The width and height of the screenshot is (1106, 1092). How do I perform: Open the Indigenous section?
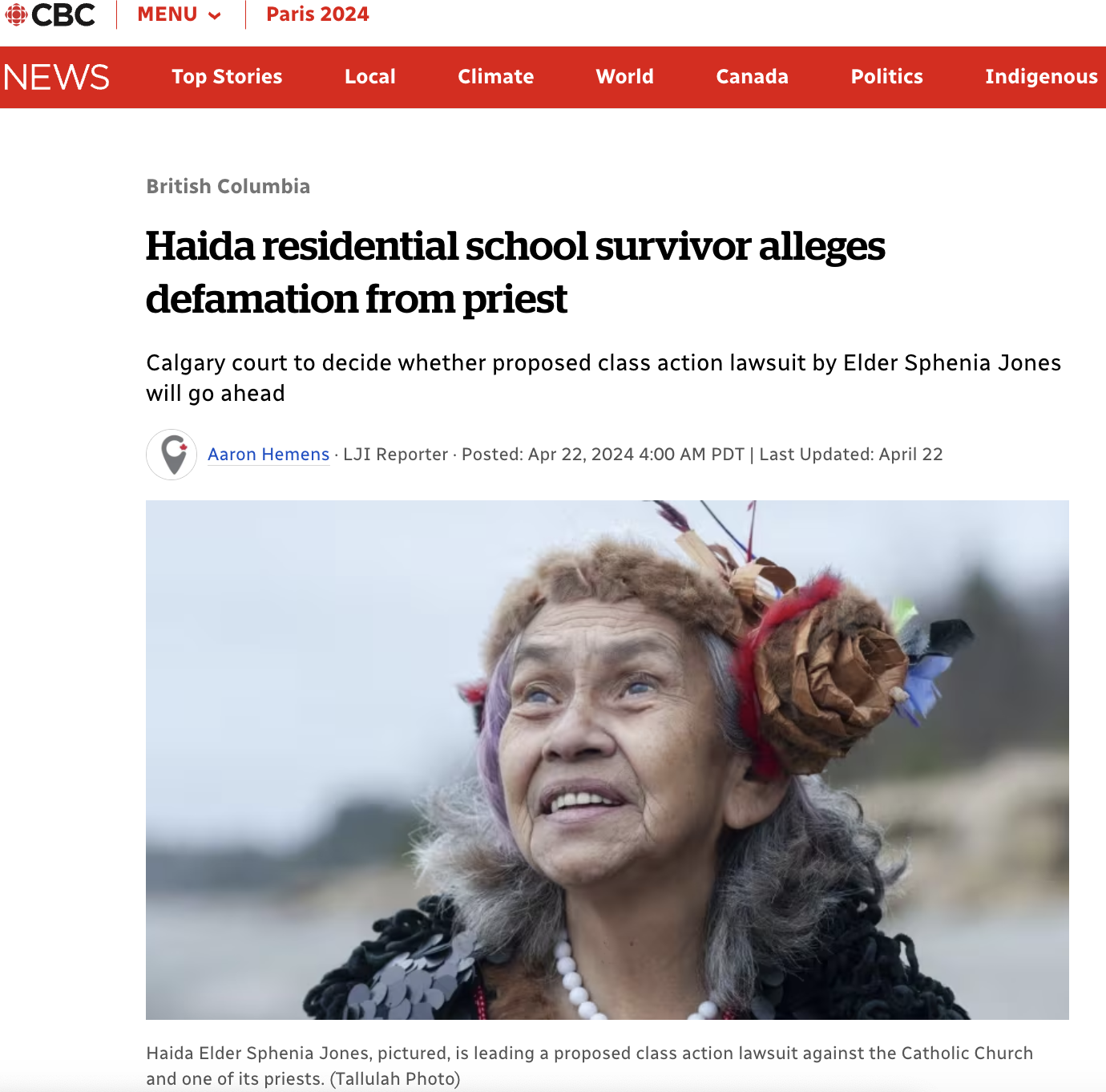point(1042,77)
